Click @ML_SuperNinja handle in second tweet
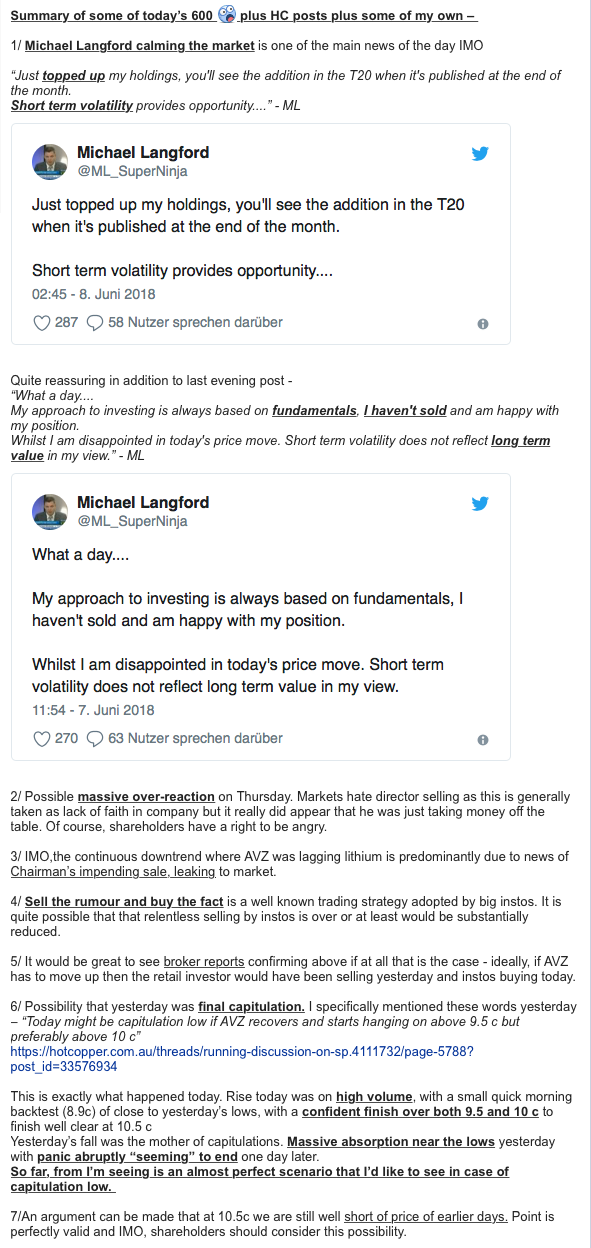The height and width of the screenshot is (1248, 591). [x=132, y=521]
